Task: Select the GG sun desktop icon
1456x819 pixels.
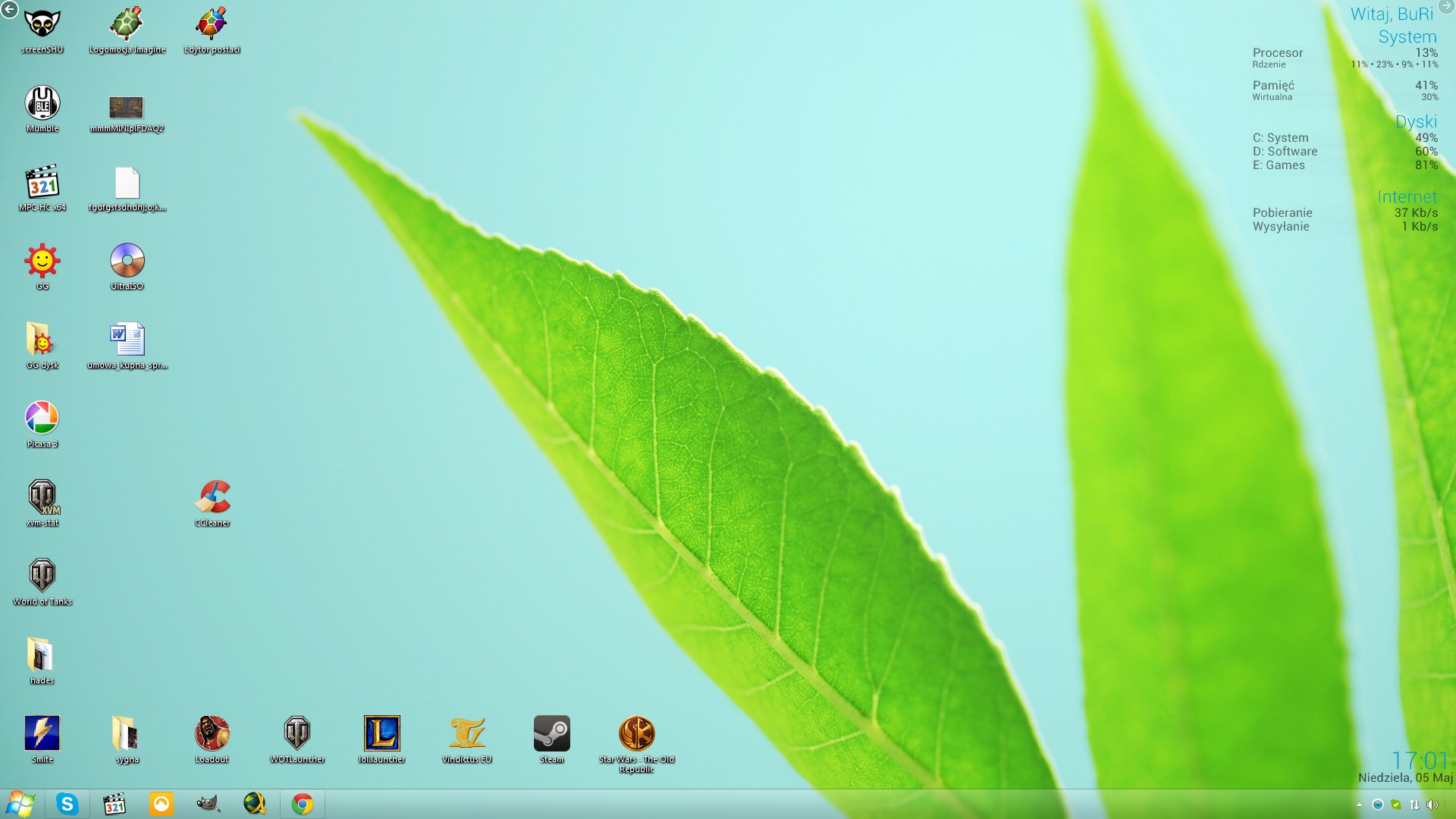Action: (42, 267)
